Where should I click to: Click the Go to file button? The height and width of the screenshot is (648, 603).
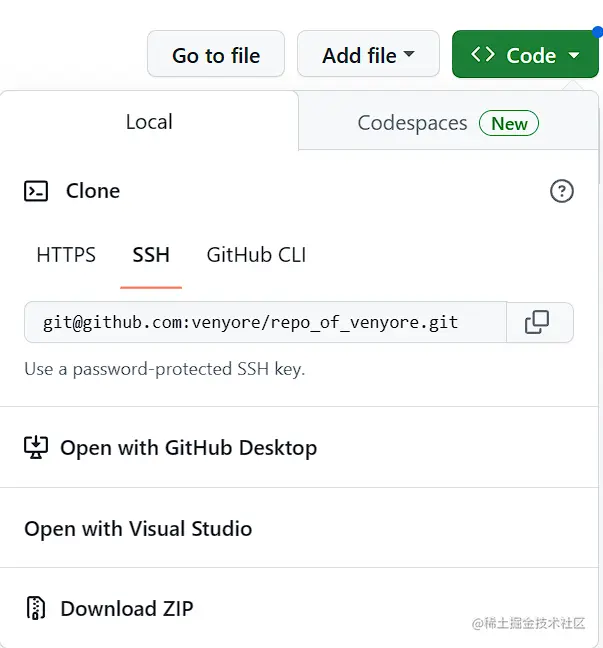pyautogui.click(x=216, y=54)
